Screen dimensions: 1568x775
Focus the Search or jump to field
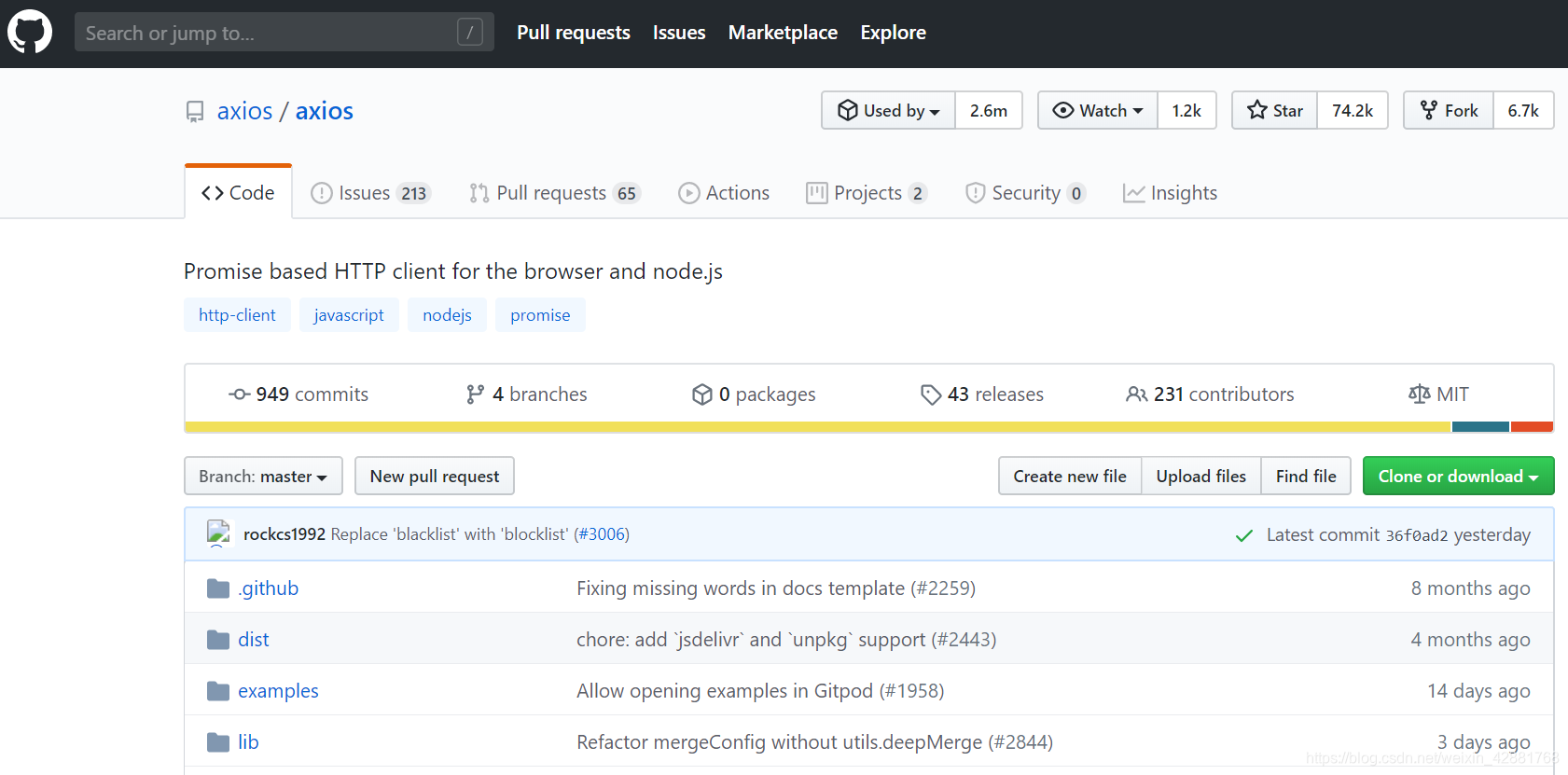(x=284, y=33)
